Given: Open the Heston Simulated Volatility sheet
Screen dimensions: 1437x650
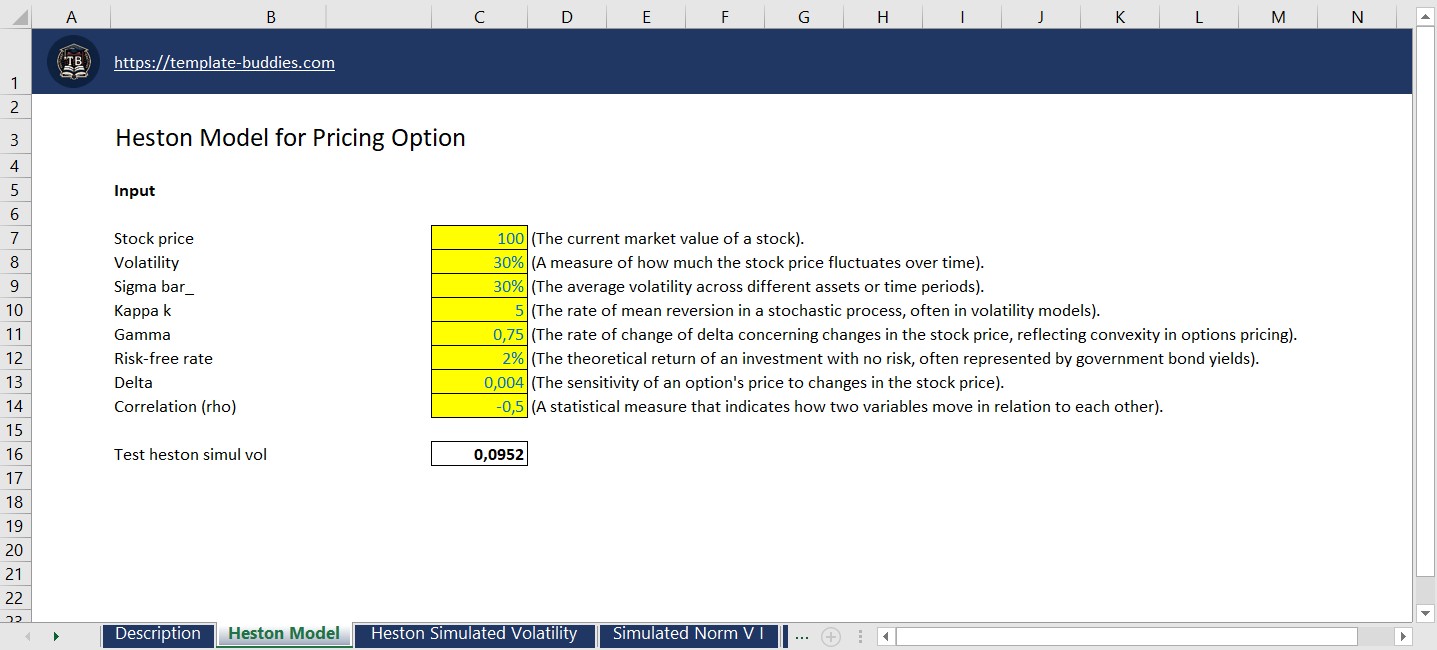Looking at the screenshot, I should 474,633.
